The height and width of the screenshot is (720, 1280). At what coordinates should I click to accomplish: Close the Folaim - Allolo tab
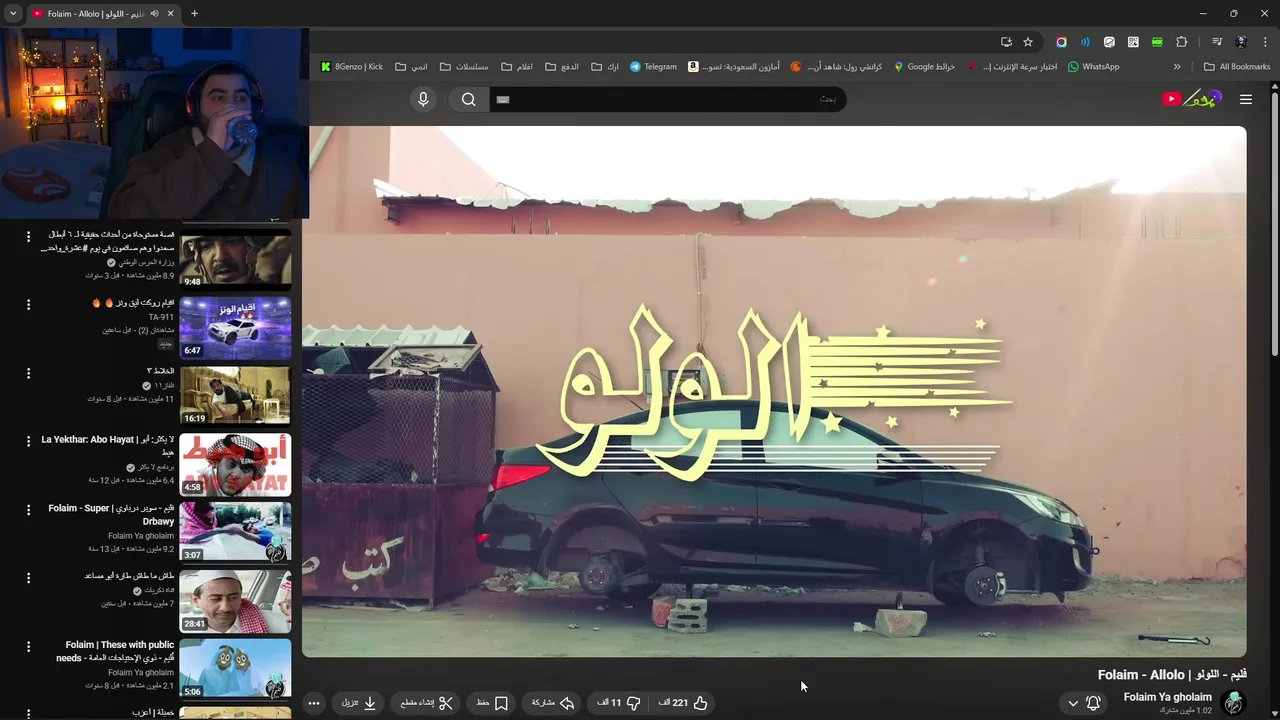170,14
